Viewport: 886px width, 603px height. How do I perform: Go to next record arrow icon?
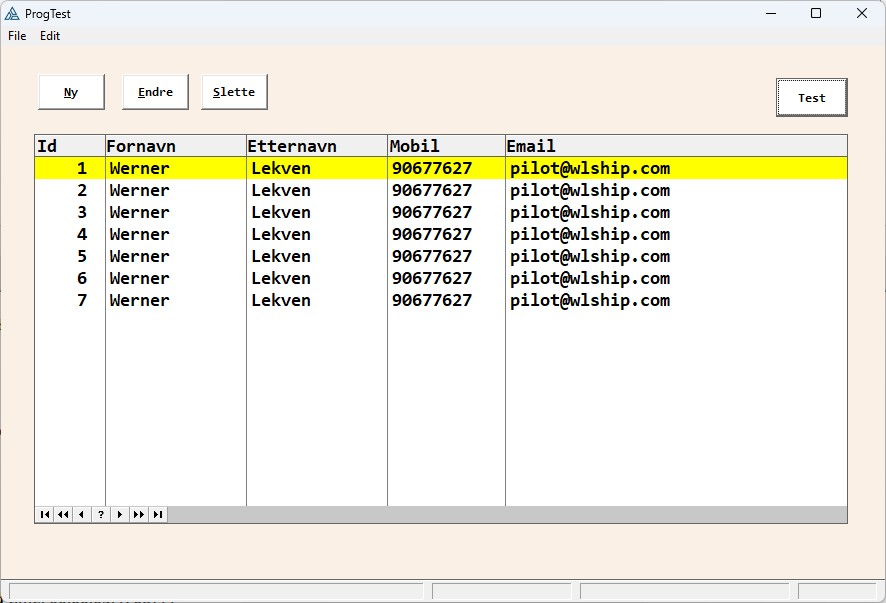click(120, 515)
